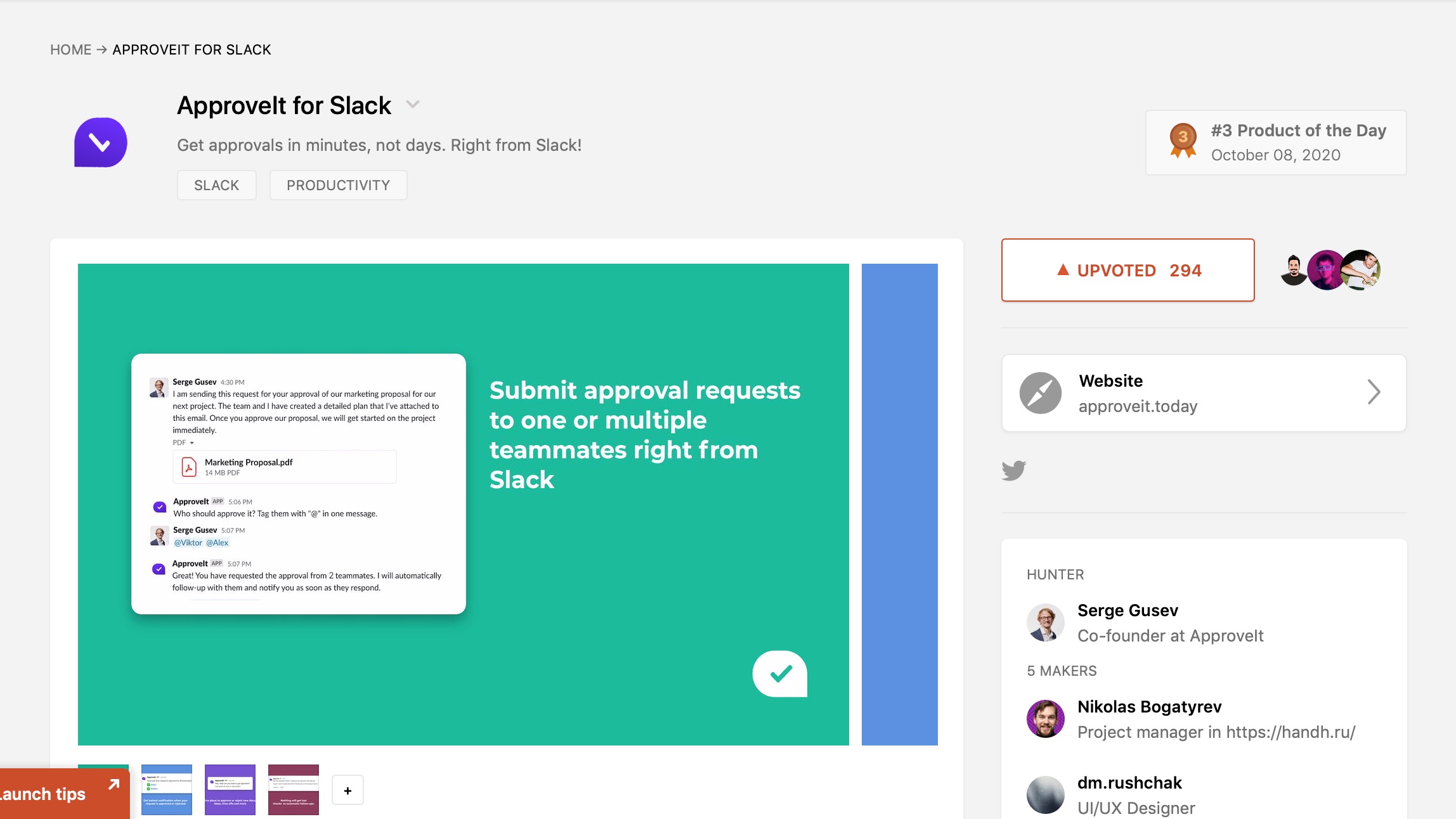Click 'UI/UX Designer' text

click(x=1136, y=808)
